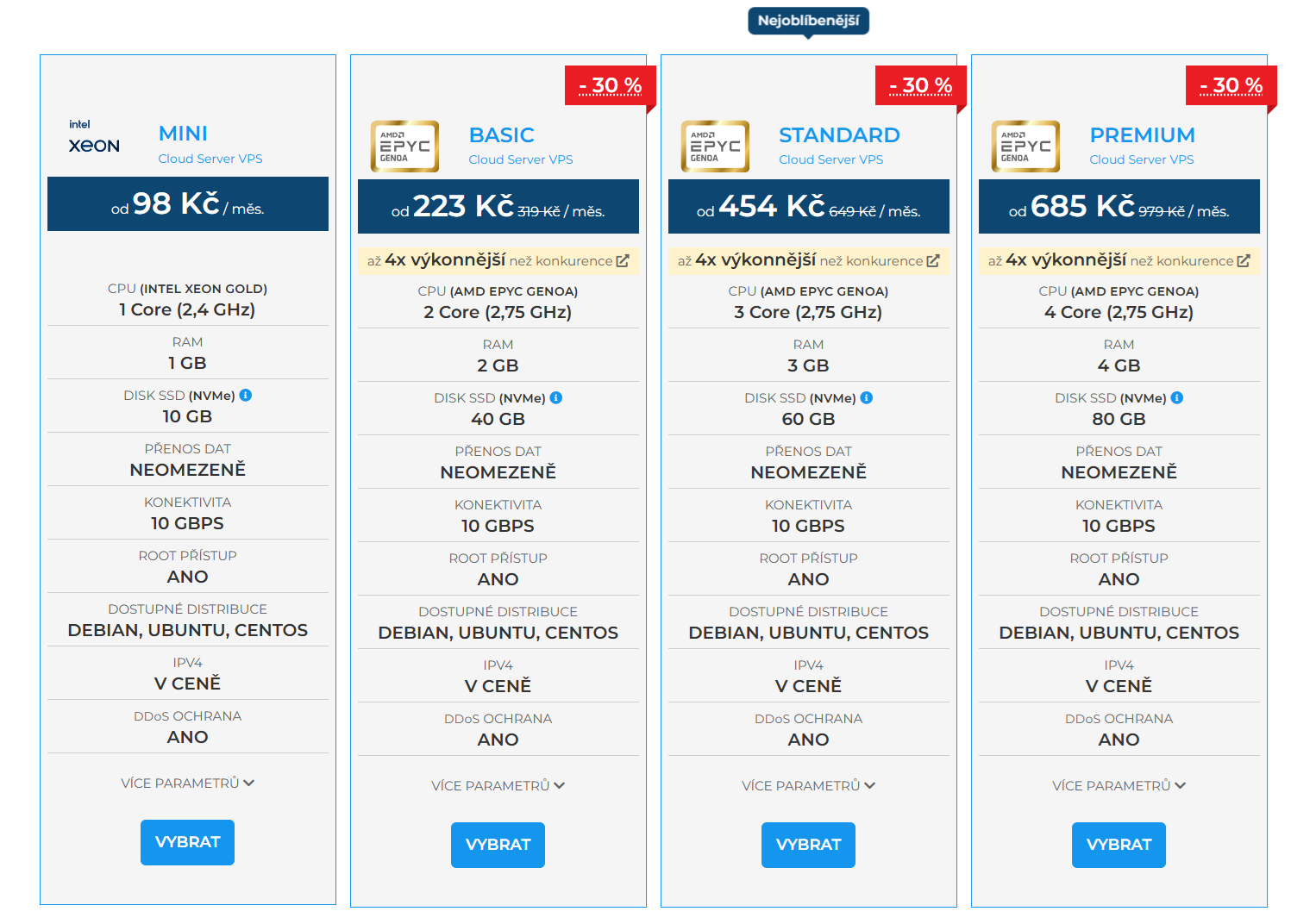This screenshot has height=924, width=1316.
Task: Expand VÍCE PARAMETRŮ for BASIC plan
Action: [498, 785]
